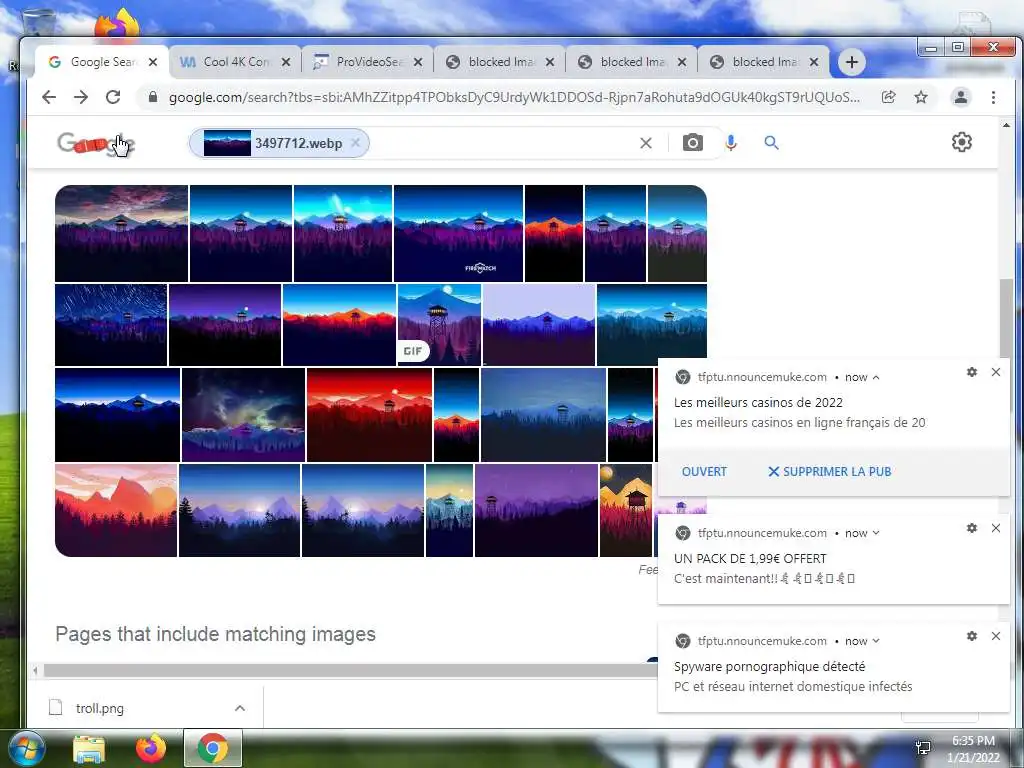The height and width of the screenshot is (768, 1024).
Task: Open settings gear on casino notification
Action: [972, 372]
